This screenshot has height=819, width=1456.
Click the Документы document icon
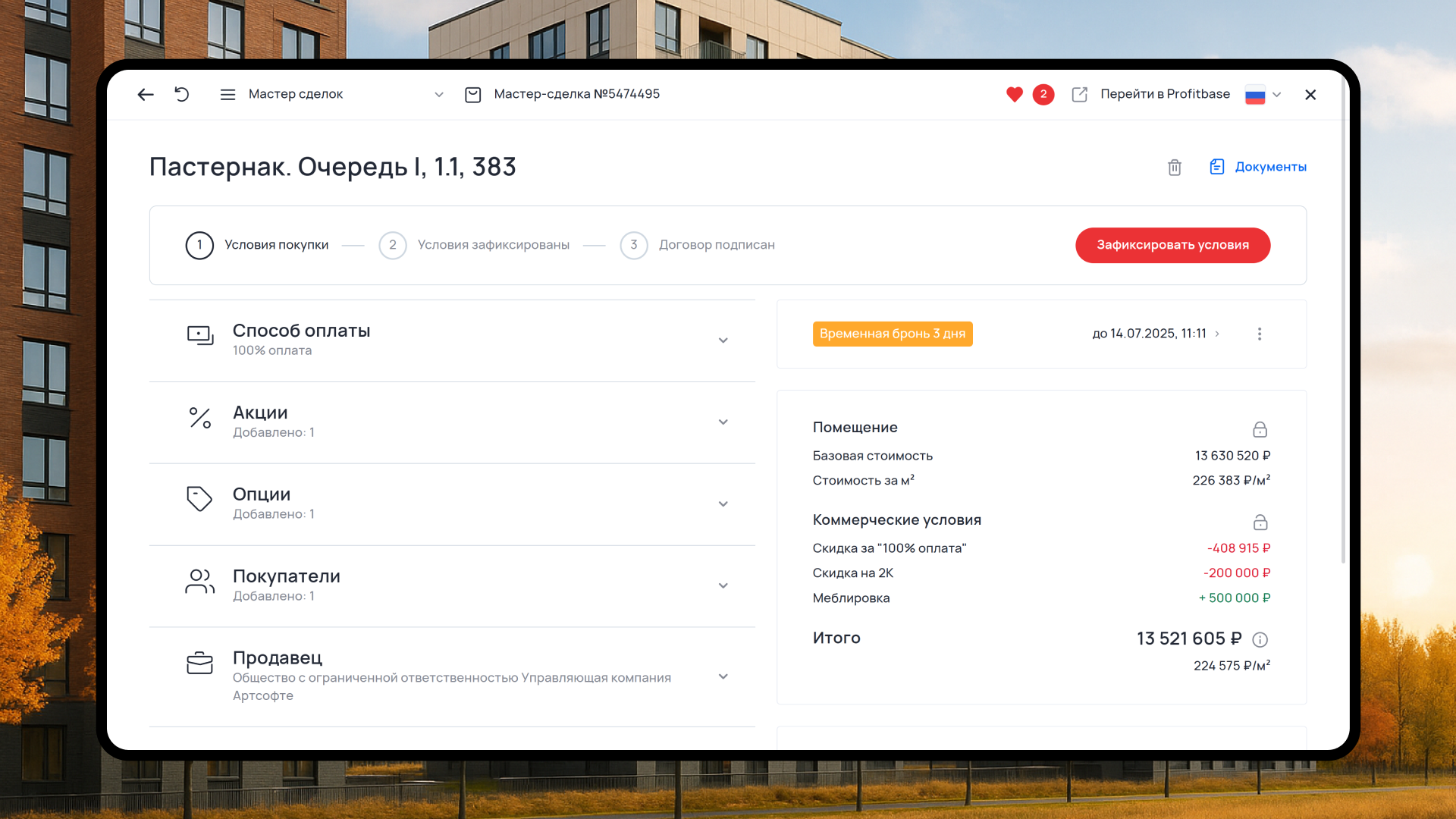pos(1217,167)
